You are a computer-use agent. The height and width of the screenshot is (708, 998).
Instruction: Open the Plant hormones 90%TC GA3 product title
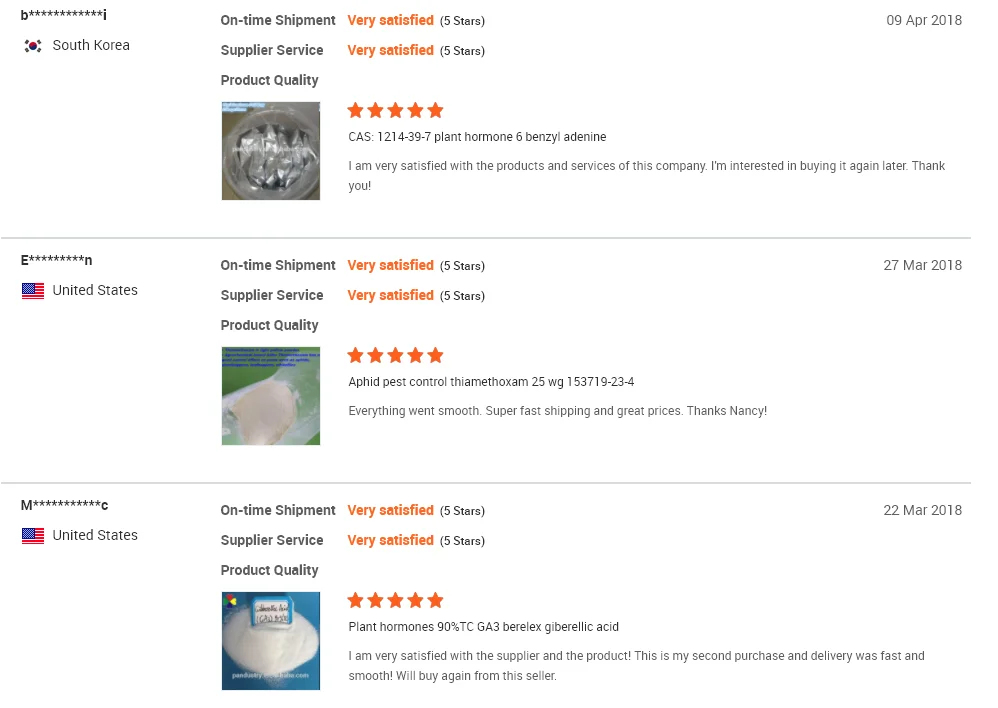(x=483, y=627)
